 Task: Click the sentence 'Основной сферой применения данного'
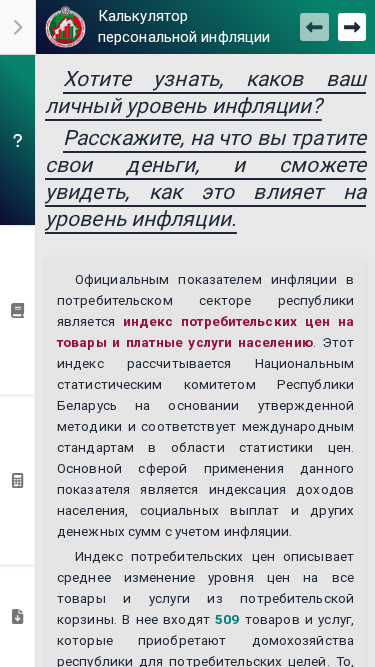point(205,469)
